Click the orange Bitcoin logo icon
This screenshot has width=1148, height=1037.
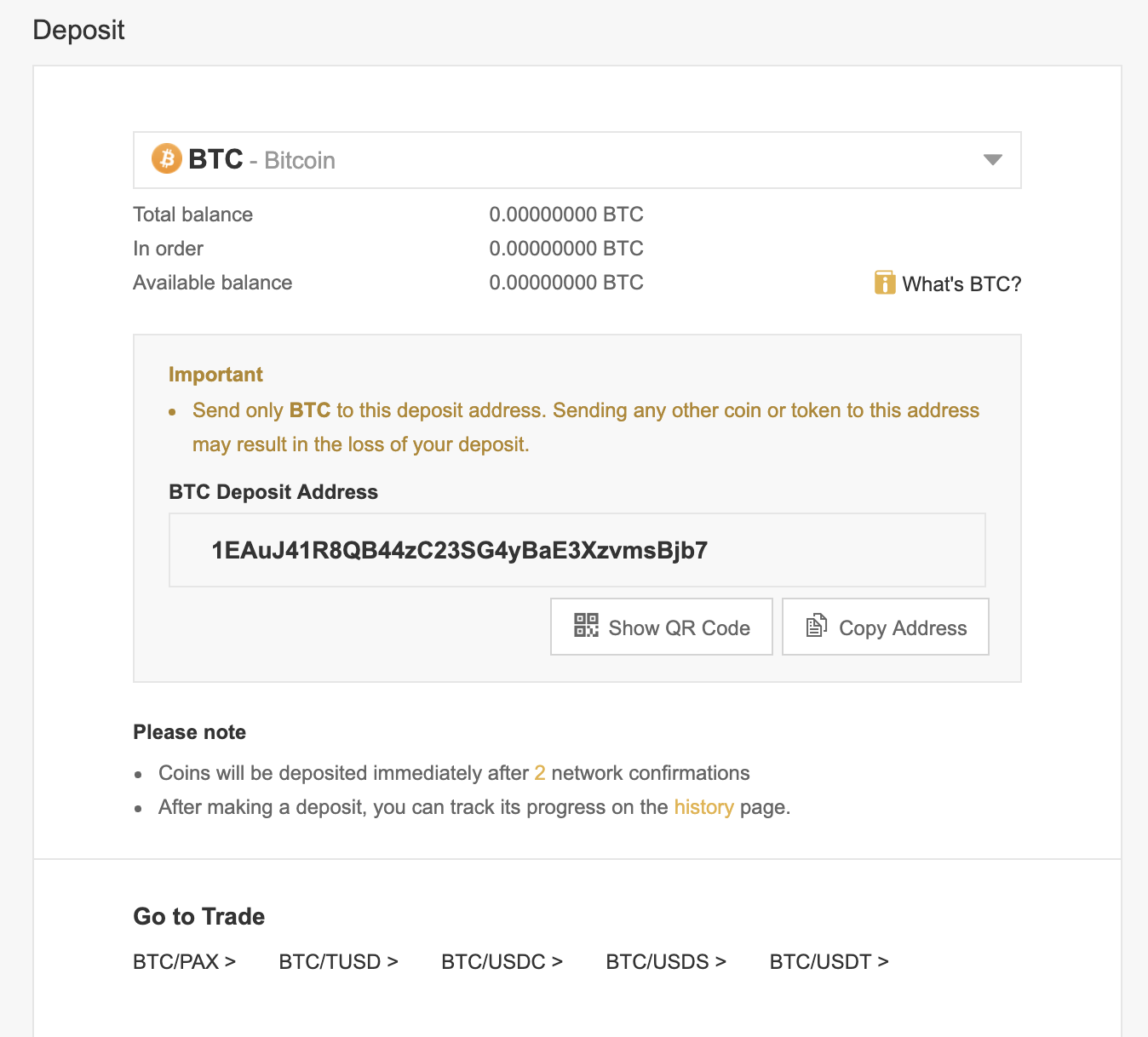pyautogui.click(x=167, y=158)
